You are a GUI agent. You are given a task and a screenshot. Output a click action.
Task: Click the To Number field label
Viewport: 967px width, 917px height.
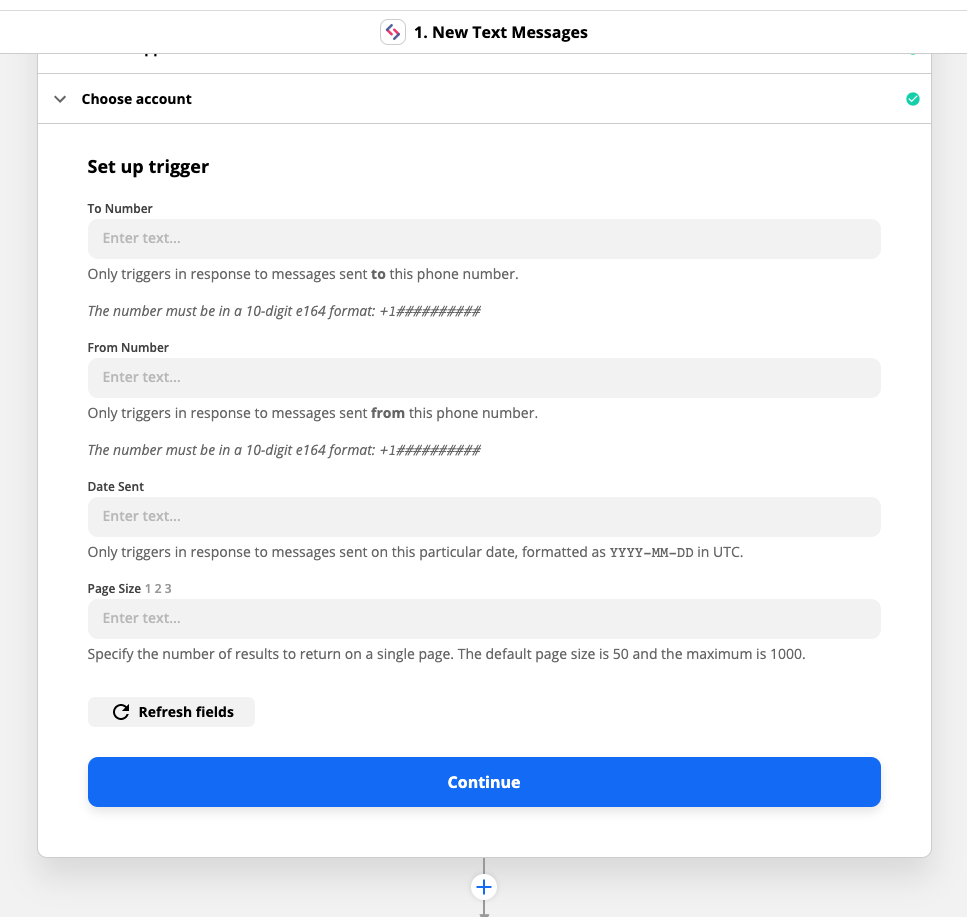119,208
